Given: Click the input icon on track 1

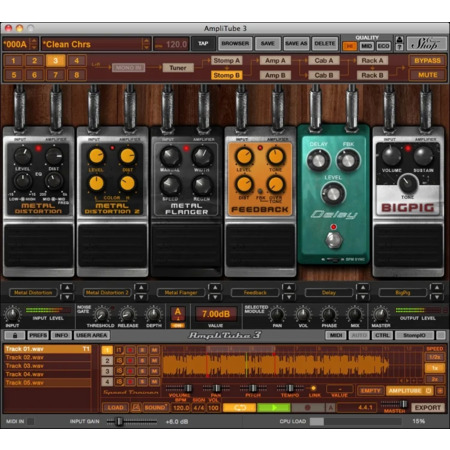Looking at the screenshot, I should [119, 350].
